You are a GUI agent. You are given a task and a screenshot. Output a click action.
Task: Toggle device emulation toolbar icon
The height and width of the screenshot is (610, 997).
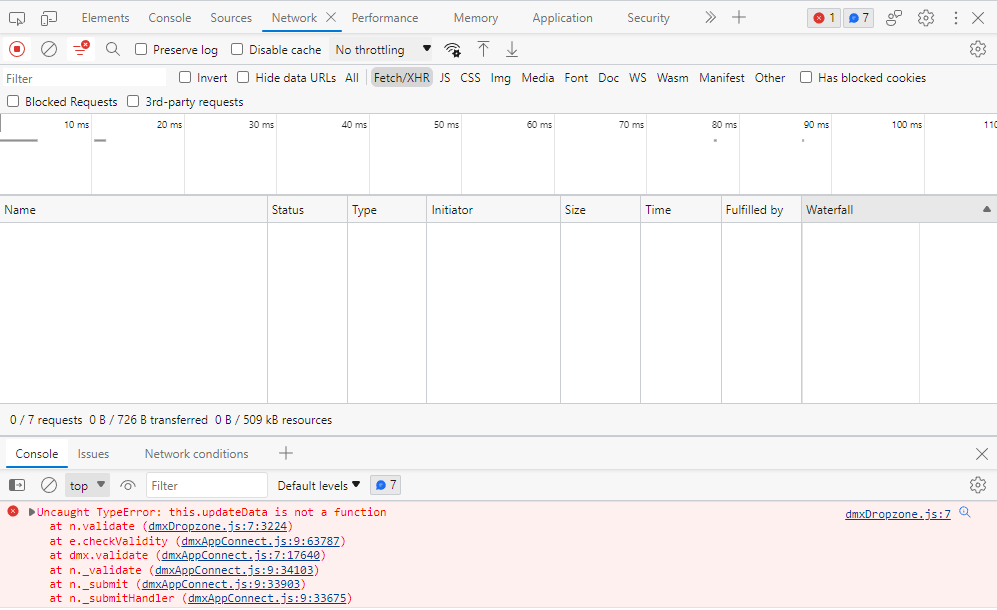coord(48,18)
